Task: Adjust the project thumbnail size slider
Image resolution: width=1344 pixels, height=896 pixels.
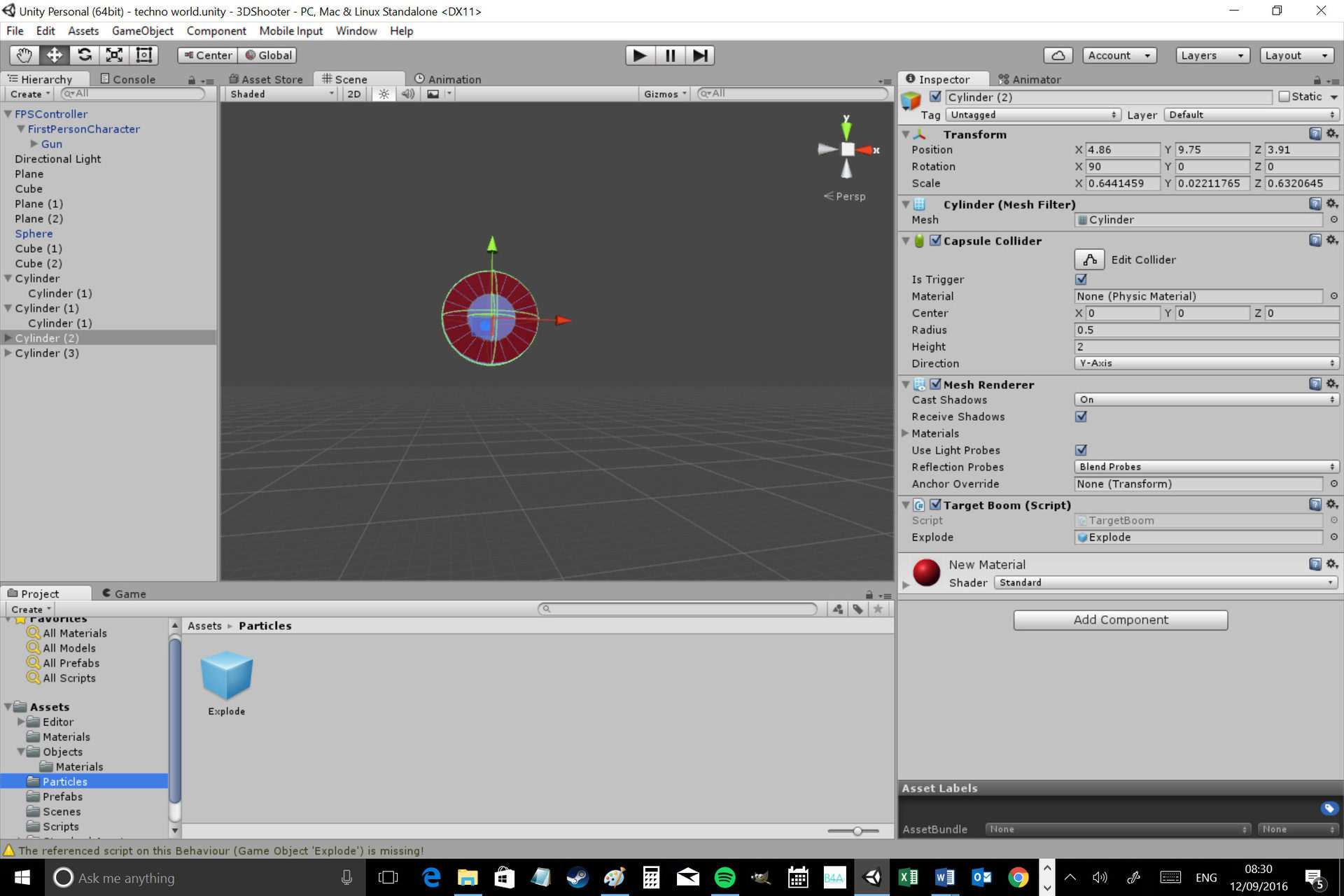Action: point(857,831)
